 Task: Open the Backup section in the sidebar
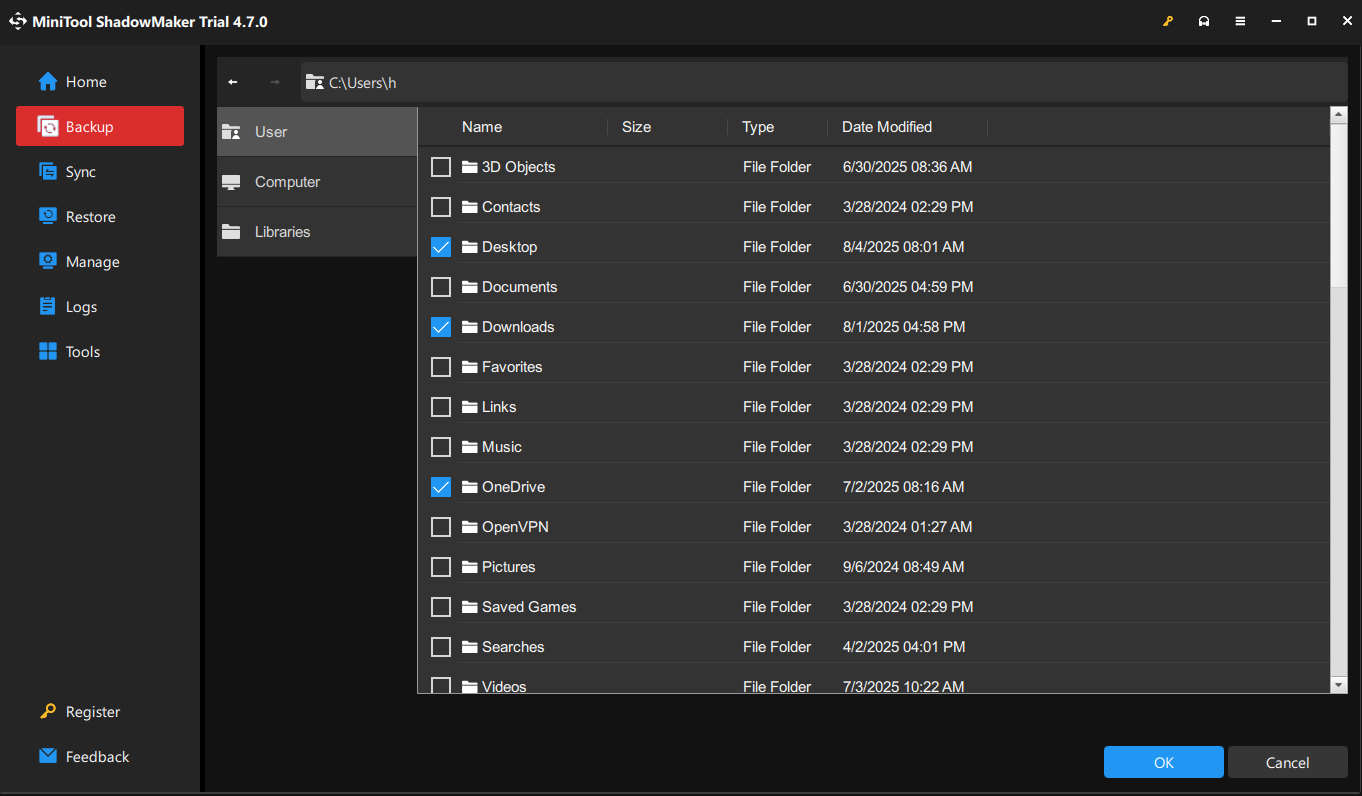(99, 126)
